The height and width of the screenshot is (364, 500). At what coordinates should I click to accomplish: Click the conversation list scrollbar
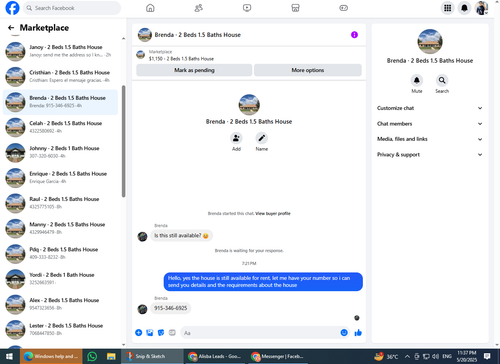pyautogui.click(x=124, y=141)
